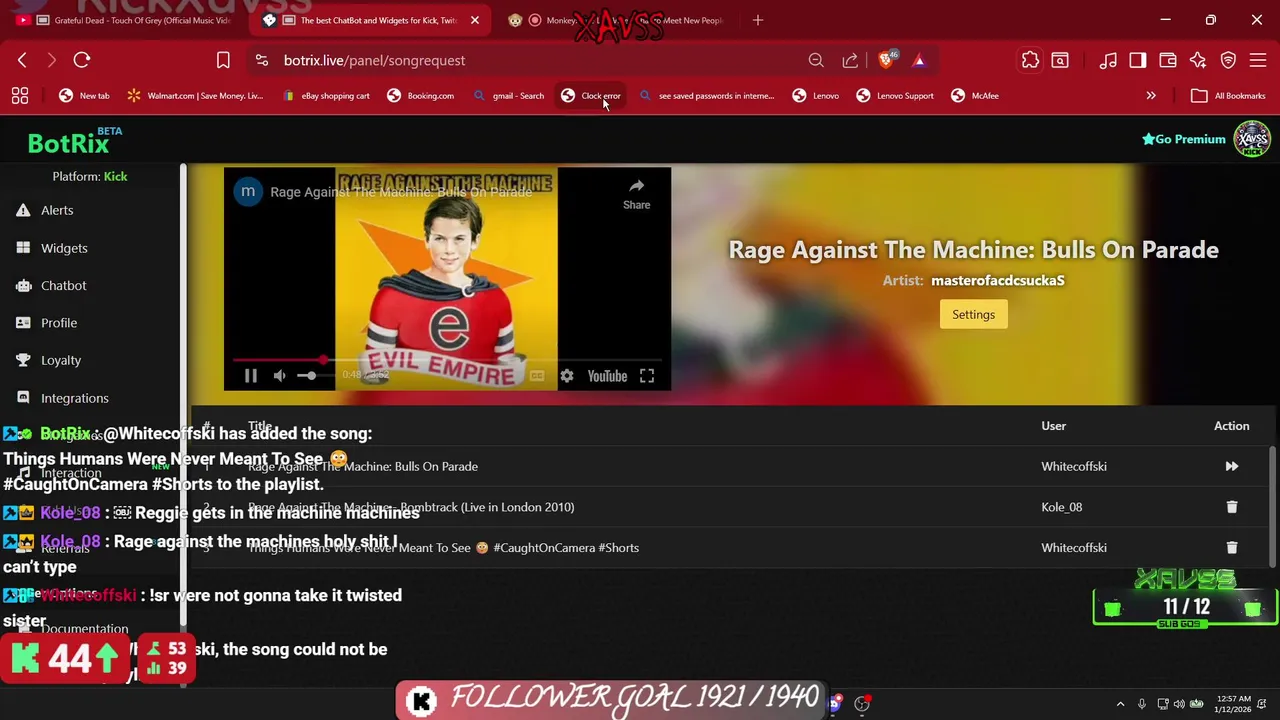Open Integrations in the sidebar
1280x720 pixels.
pos(75,398)
